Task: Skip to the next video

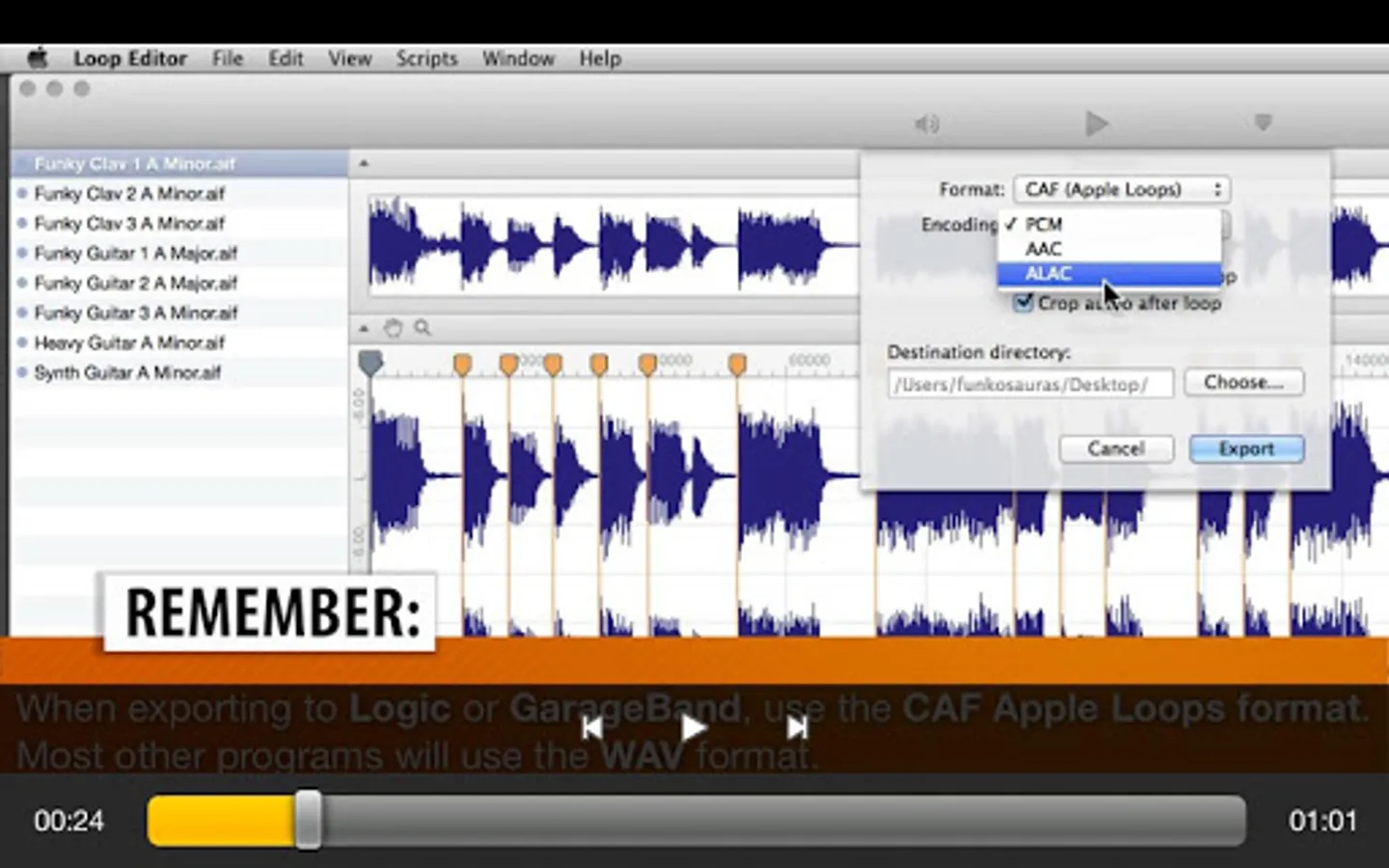Action: pyautogui.click(x=797, y=727)
